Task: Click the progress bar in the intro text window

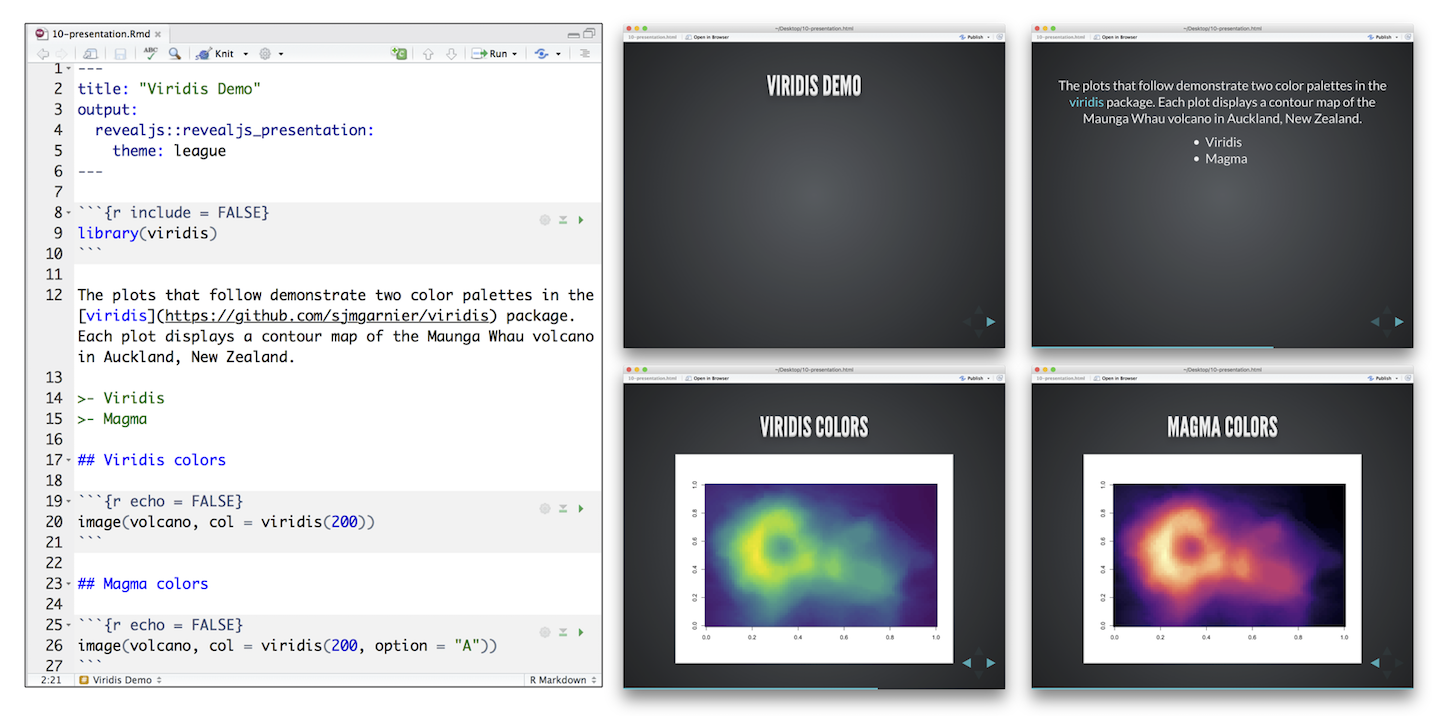Action: tap(1222, 347)
